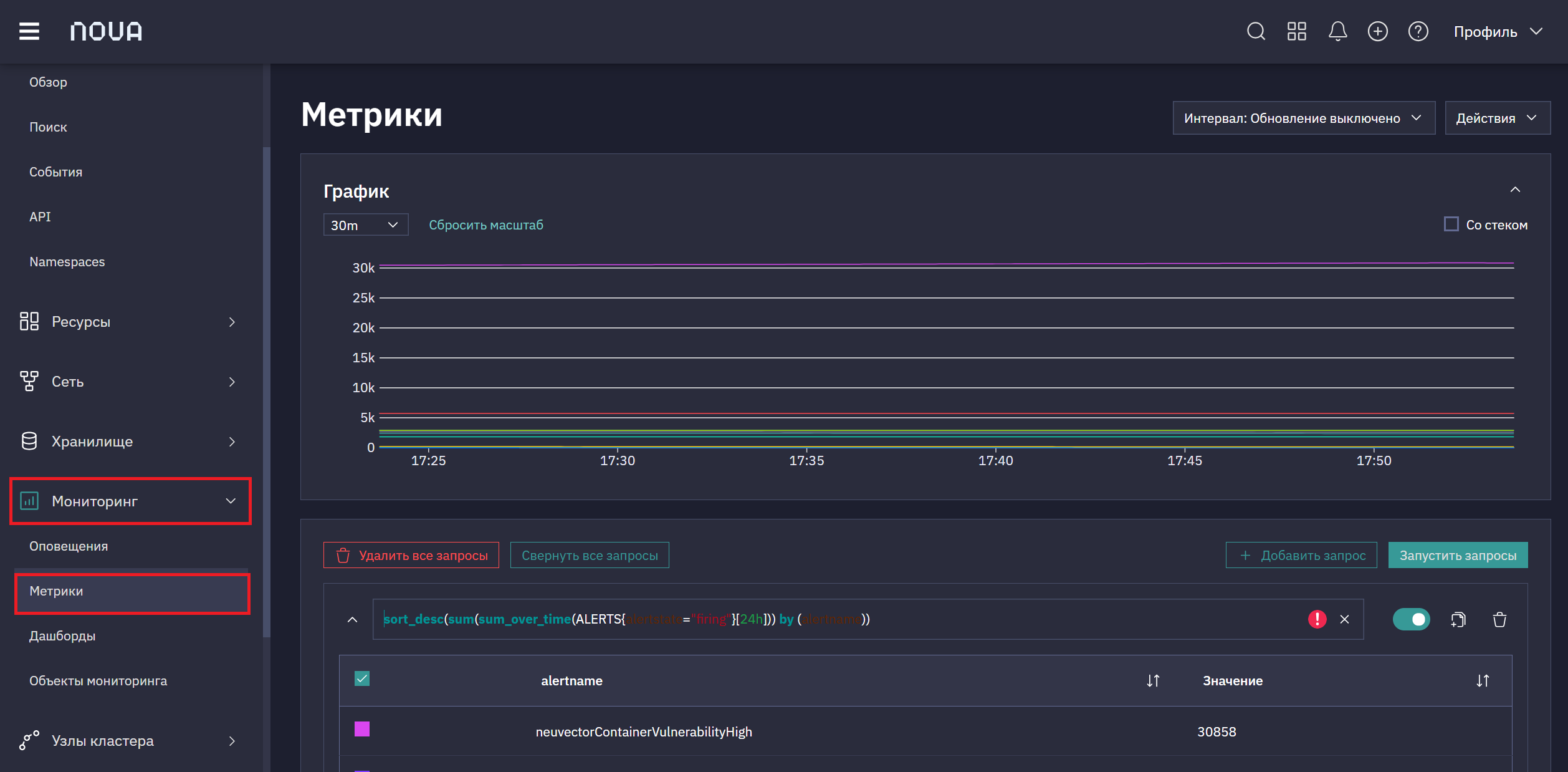This screenshot has height=772, width=1568.
Task: Collapse the График panel chevron
Action: pyautogui.click(x=1515, y=190)
